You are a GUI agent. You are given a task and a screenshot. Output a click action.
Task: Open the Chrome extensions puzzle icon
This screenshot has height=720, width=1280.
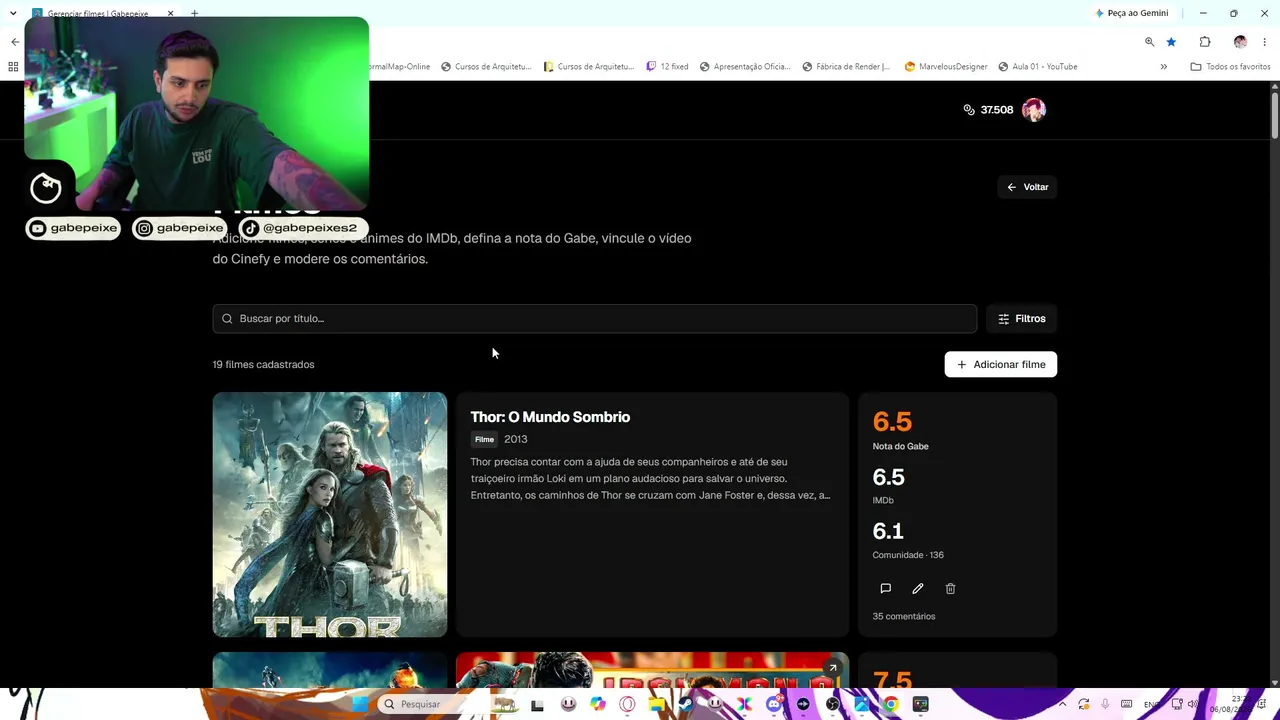[1205, 42]
